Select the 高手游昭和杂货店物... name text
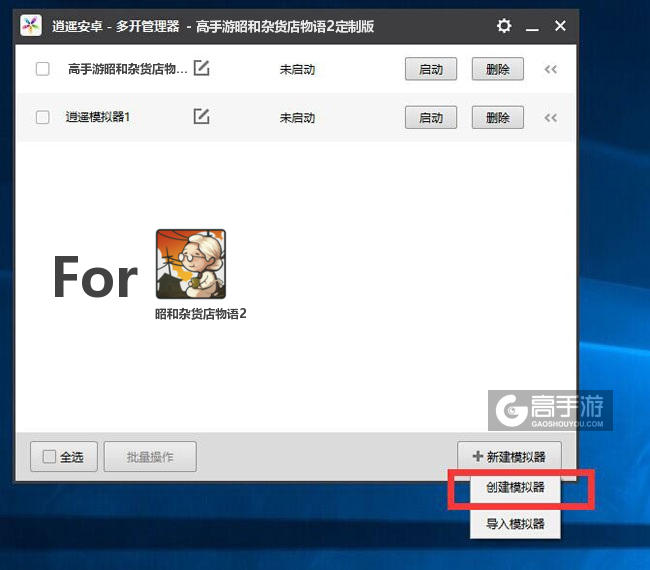 click(128, 69)
